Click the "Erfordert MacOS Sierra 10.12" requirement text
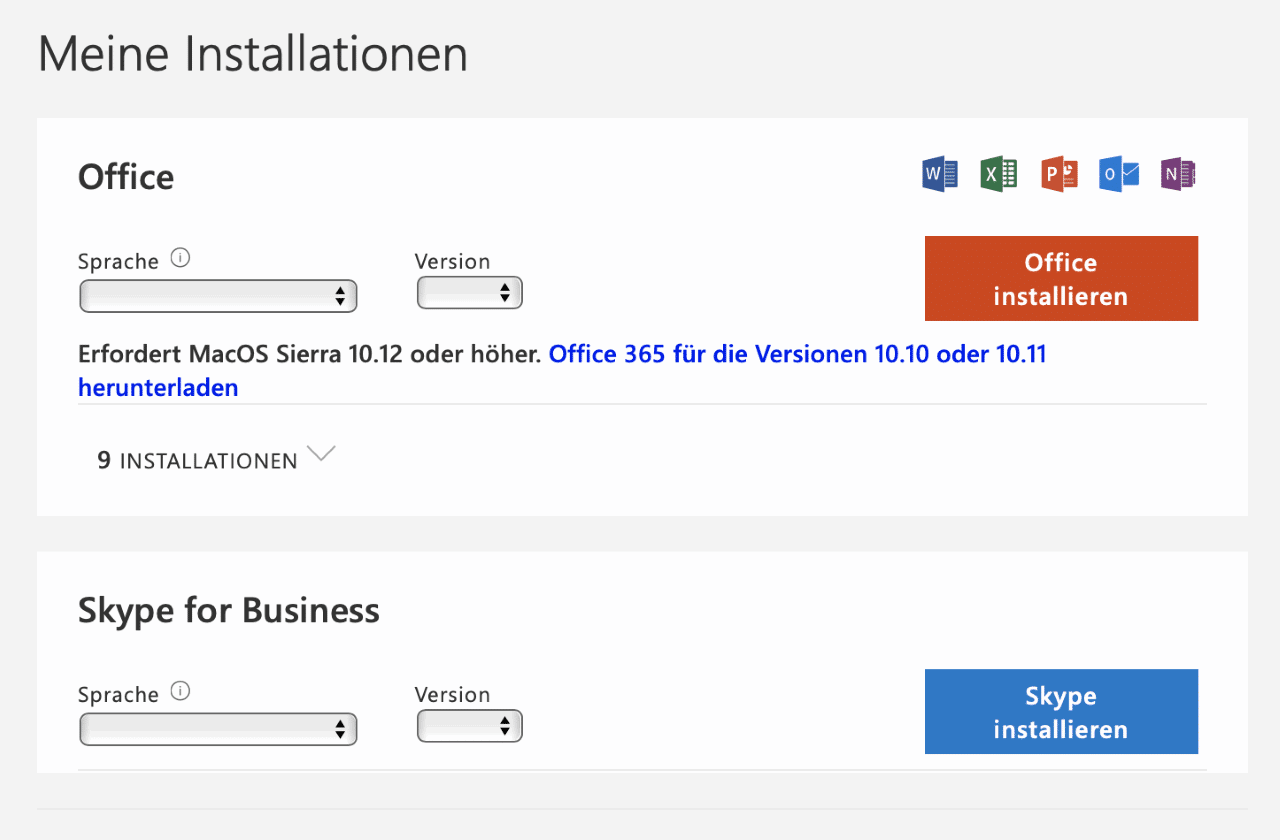Viewport: 1280px width, 840px height. [x=310, y=354]
